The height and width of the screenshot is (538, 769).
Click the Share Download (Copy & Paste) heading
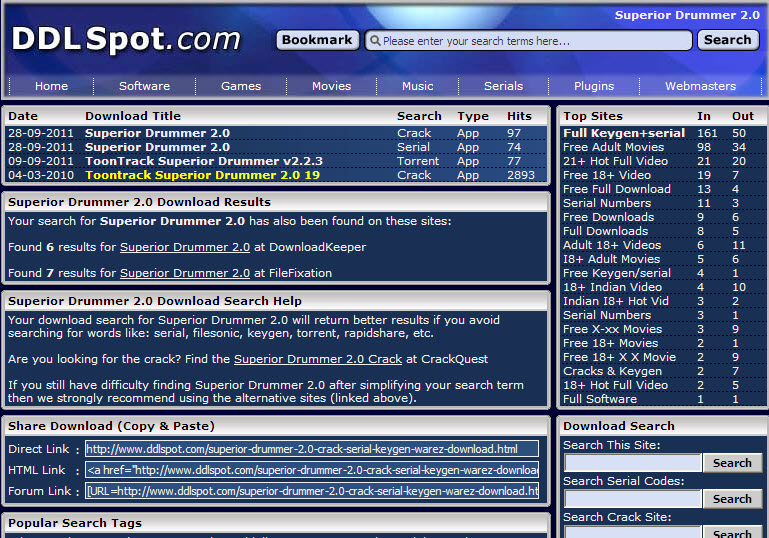111,426
